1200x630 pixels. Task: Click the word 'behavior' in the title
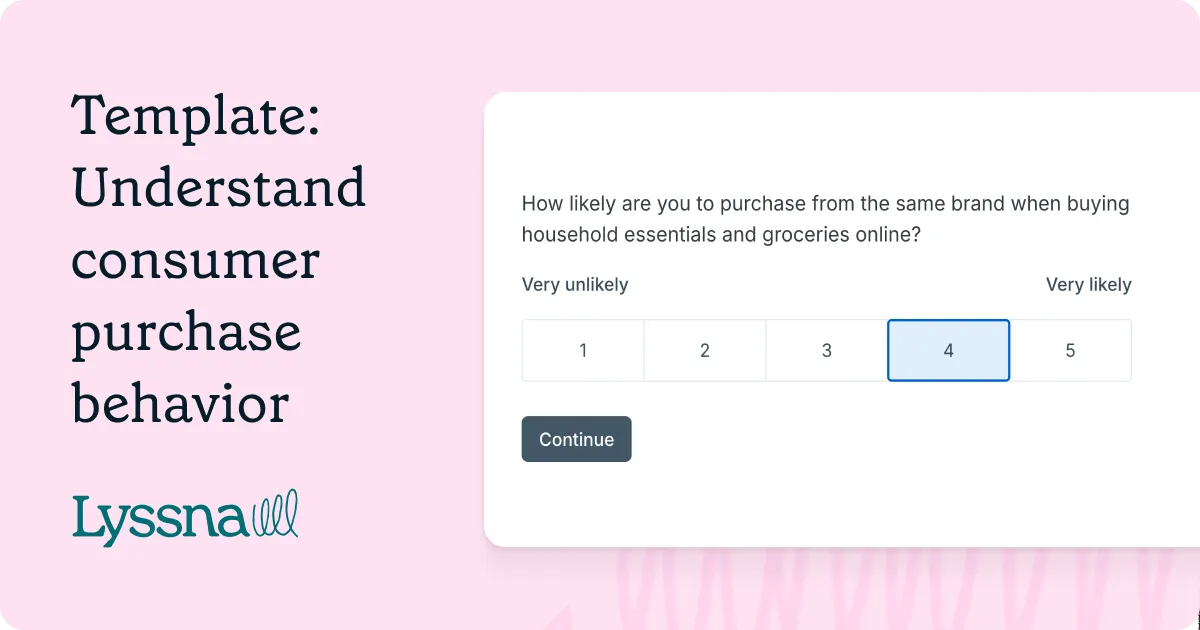[x=180, y=405]
